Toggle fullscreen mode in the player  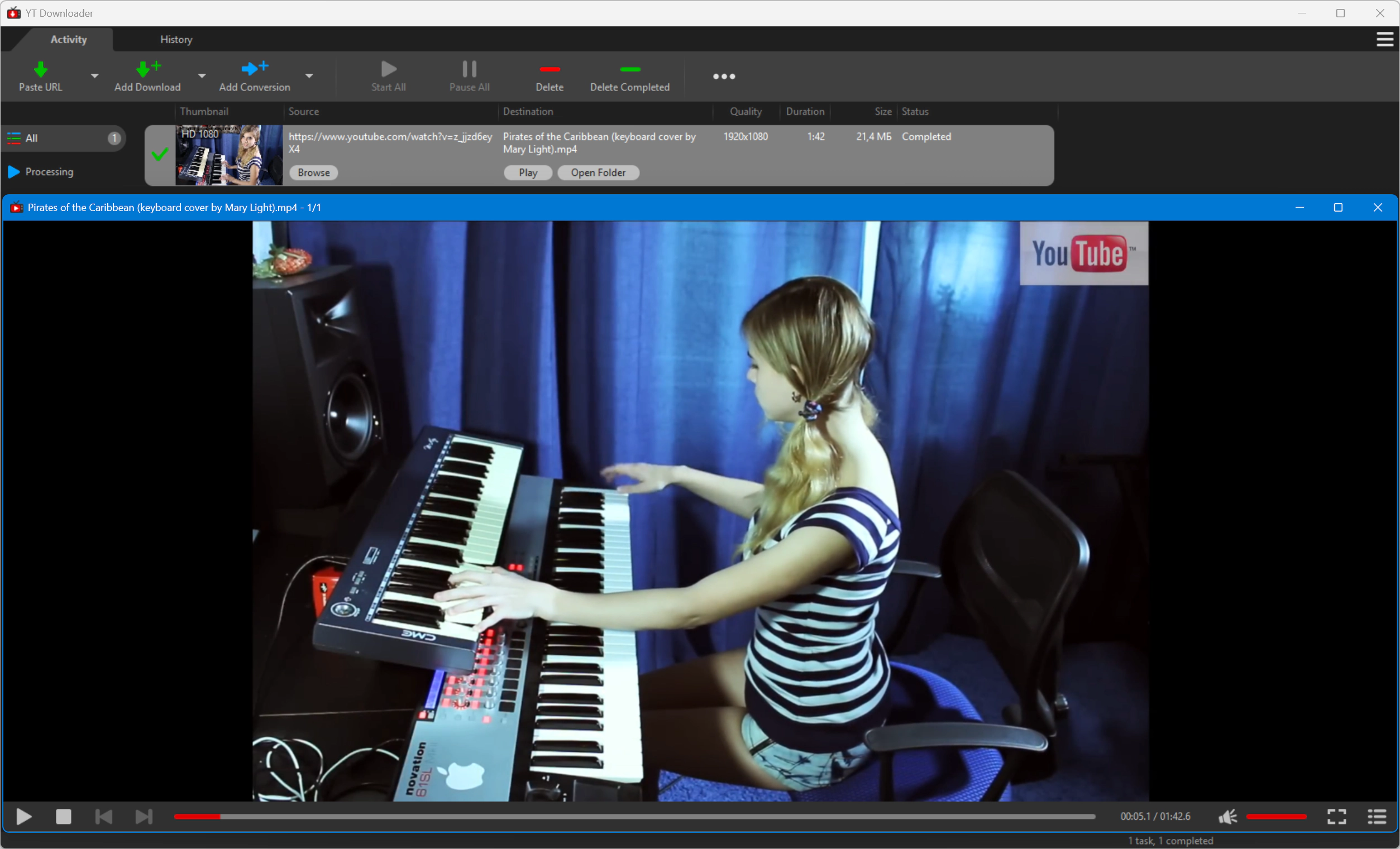(1336, 816)
